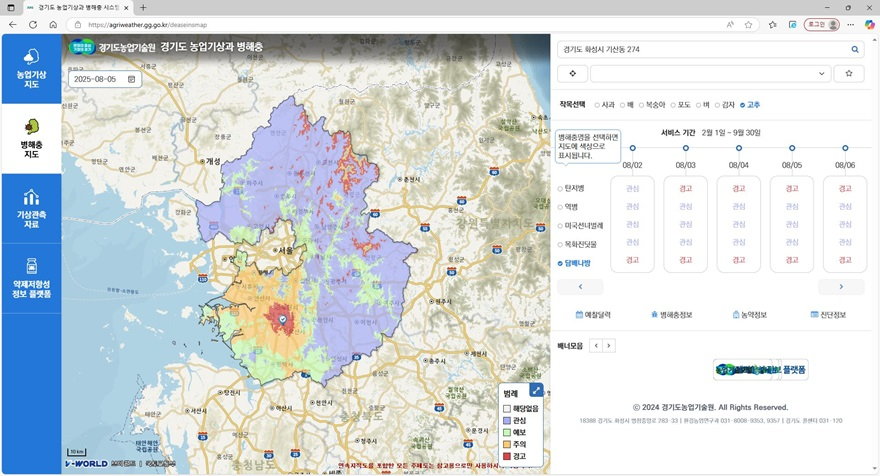Select the 08/05 timeline marker
This screenshot has width=880, height=476.
[792, 148]
